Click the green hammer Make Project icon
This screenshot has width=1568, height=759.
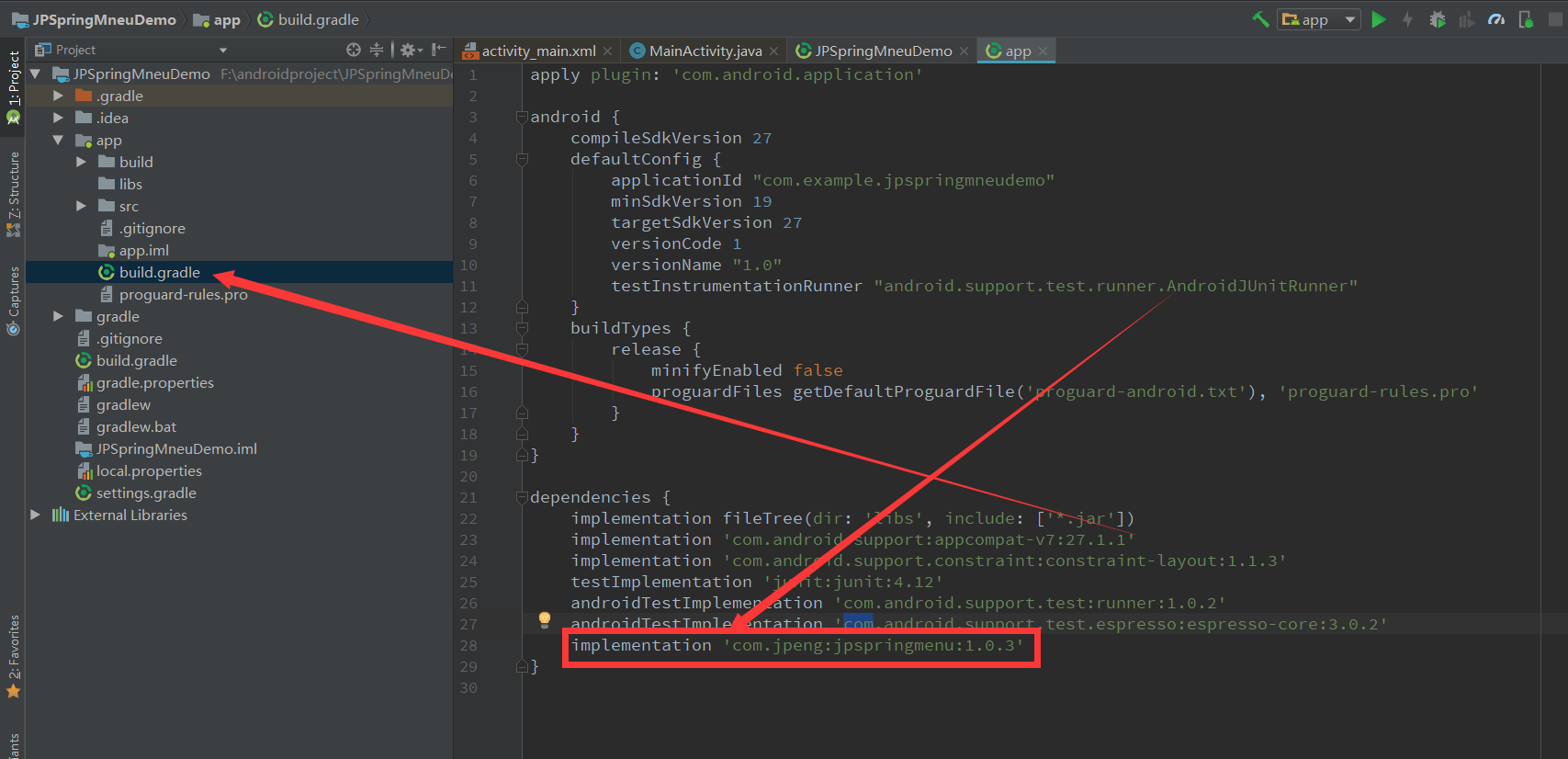click(1260, 19)
